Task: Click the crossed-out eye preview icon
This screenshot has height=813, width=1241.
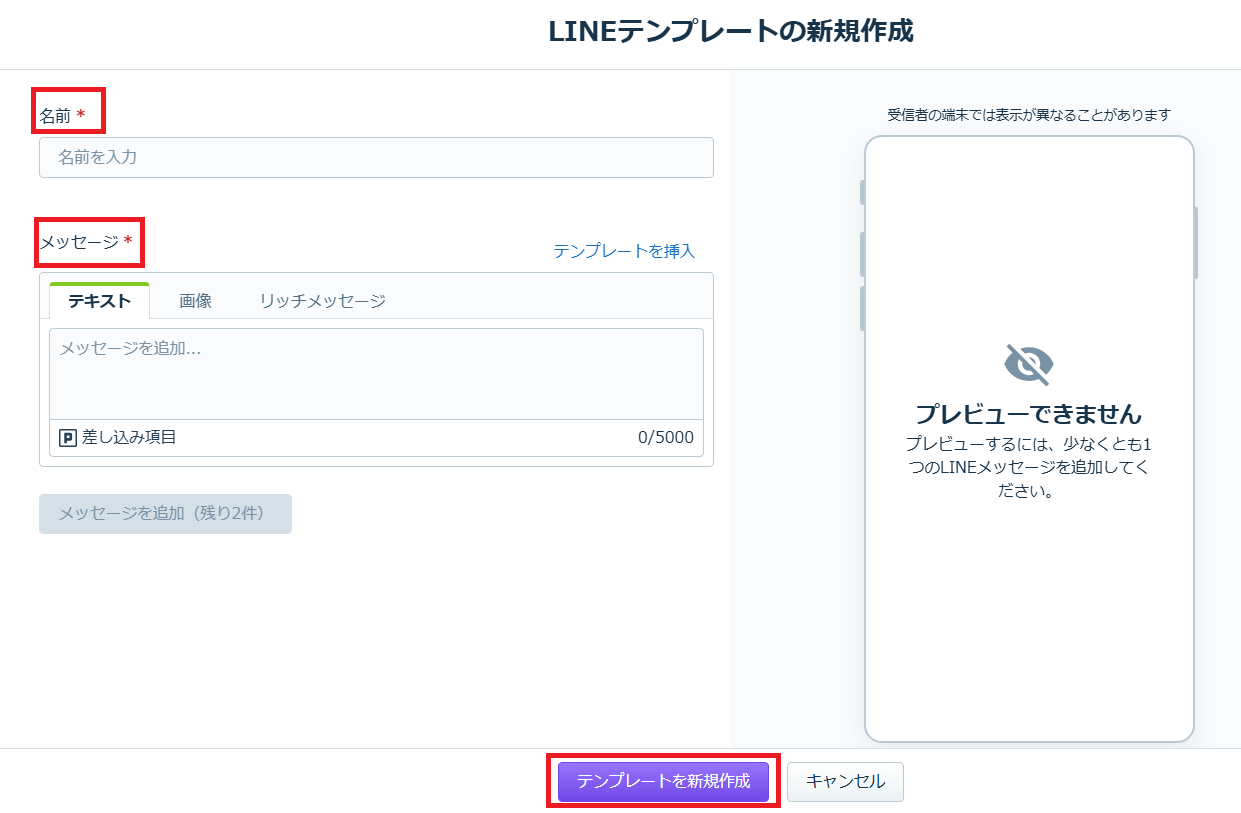Action: click(1028, 365)
